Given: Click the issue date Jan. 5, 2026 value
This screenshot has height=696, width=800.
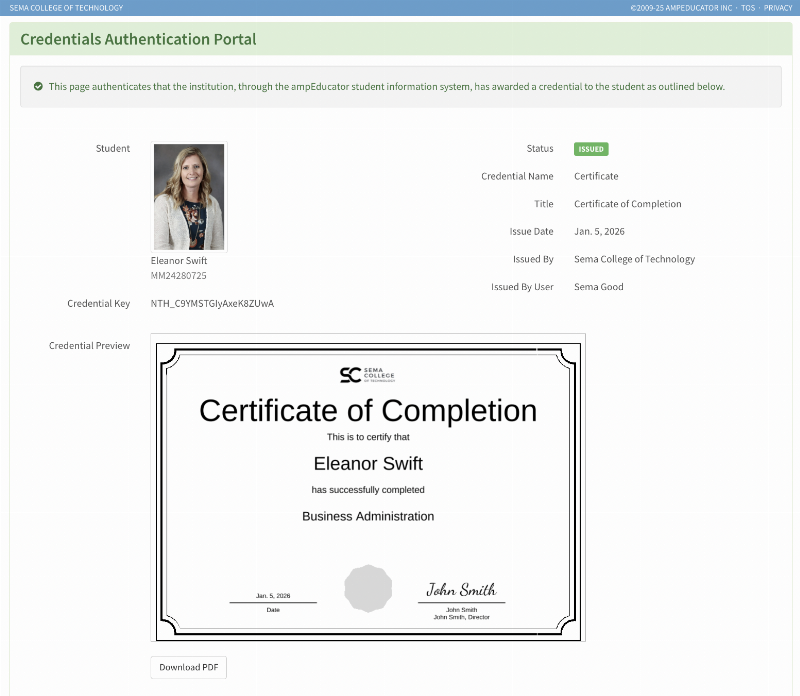Looking at the screenshot, I should [599, 231].
